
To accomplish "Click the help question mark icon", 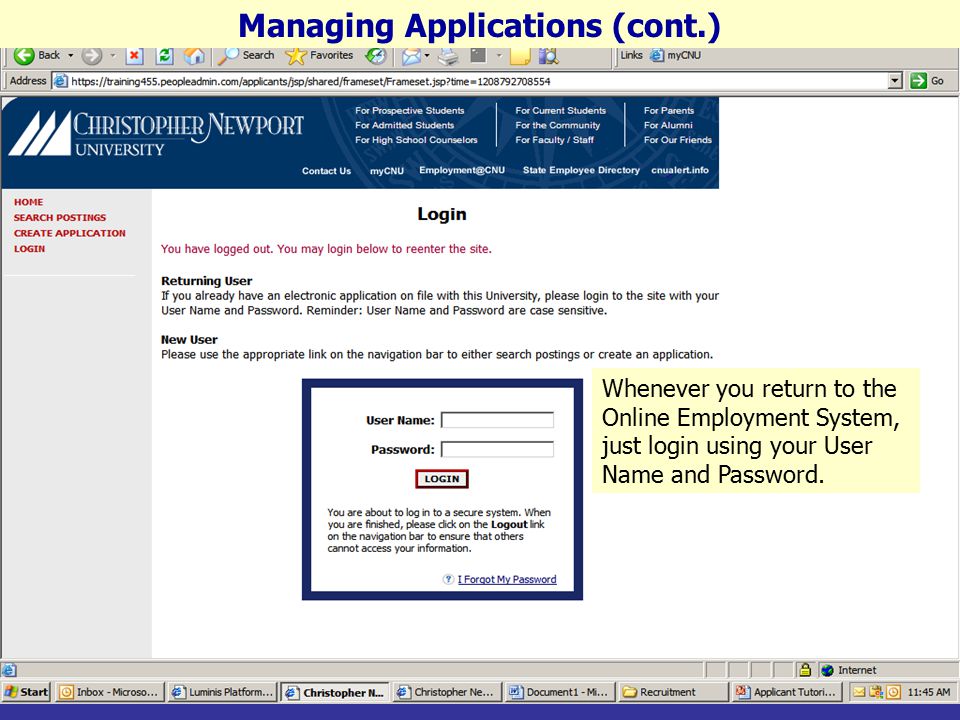I will click(x=448, y=579).
